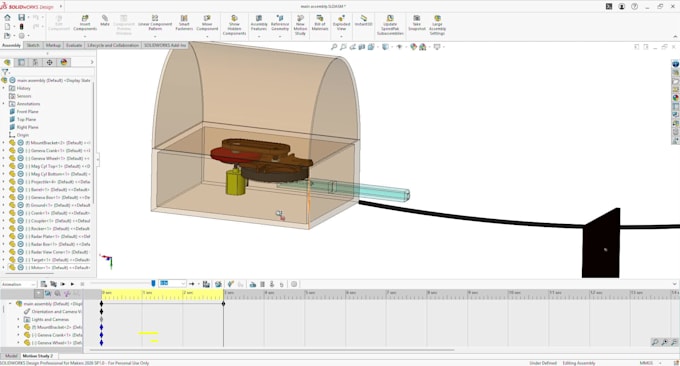Click the motion playback time slider handle
The image size is (680, 366).
click(153, 284)
